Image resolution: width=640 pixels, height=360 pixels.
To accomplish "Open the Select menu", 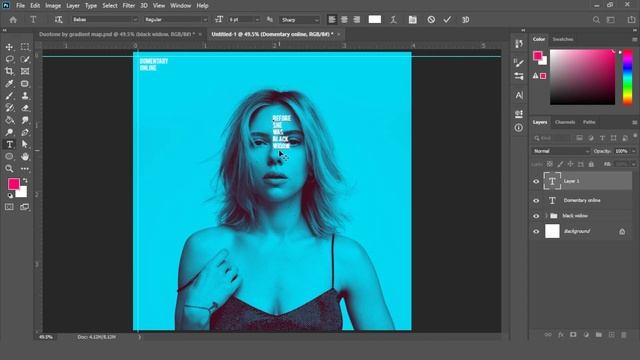I will click(110, 6).
